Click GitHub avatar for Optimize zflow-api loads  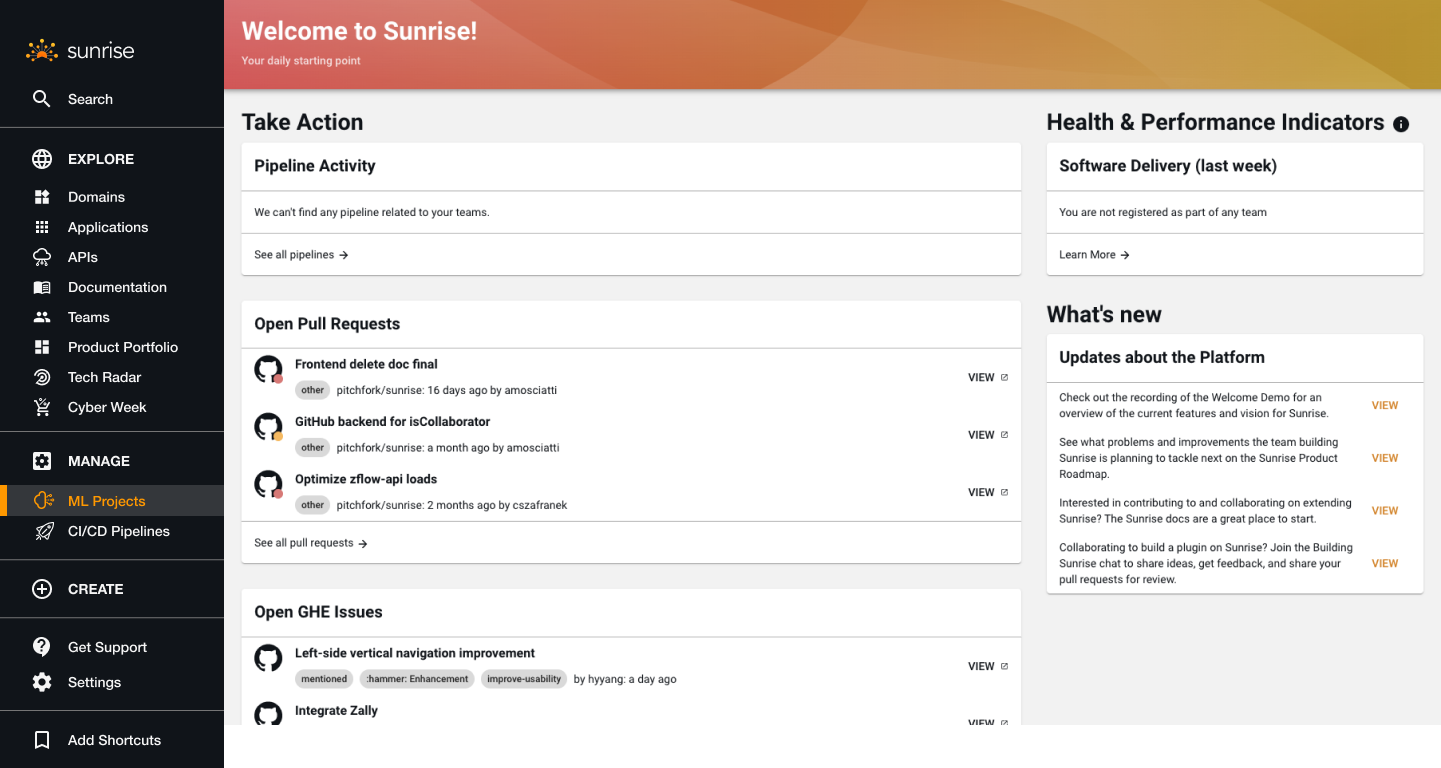pos(268,484)
